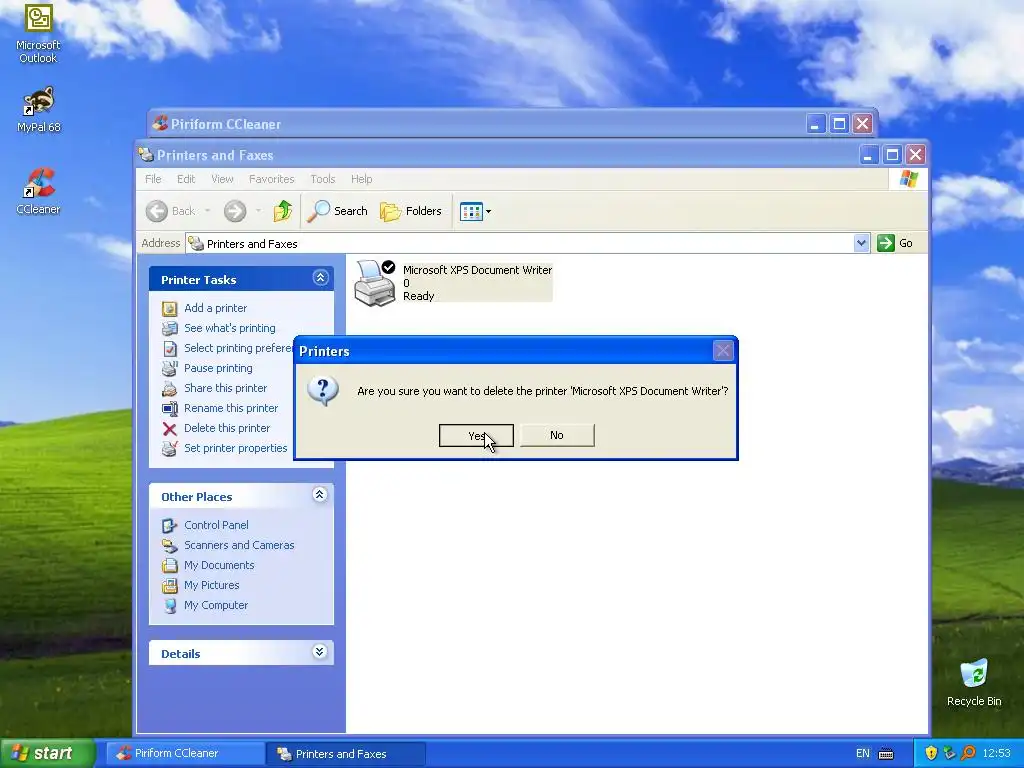
Task: Click the Search toolbar button
Action: [x=338, y=211]
